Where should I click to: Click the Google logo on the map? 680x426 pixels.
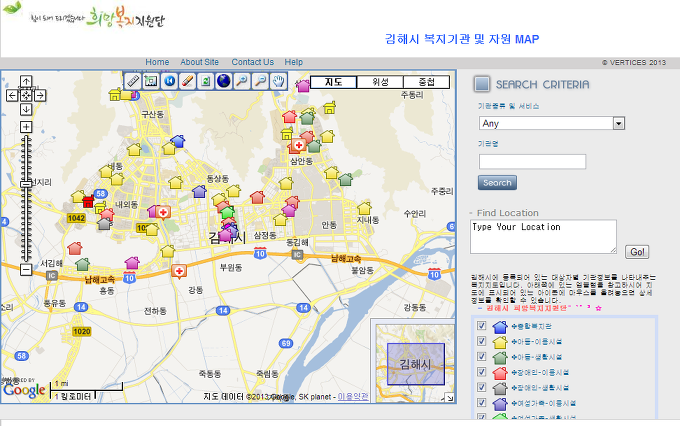pyautogui.click(x=24, y=391)
